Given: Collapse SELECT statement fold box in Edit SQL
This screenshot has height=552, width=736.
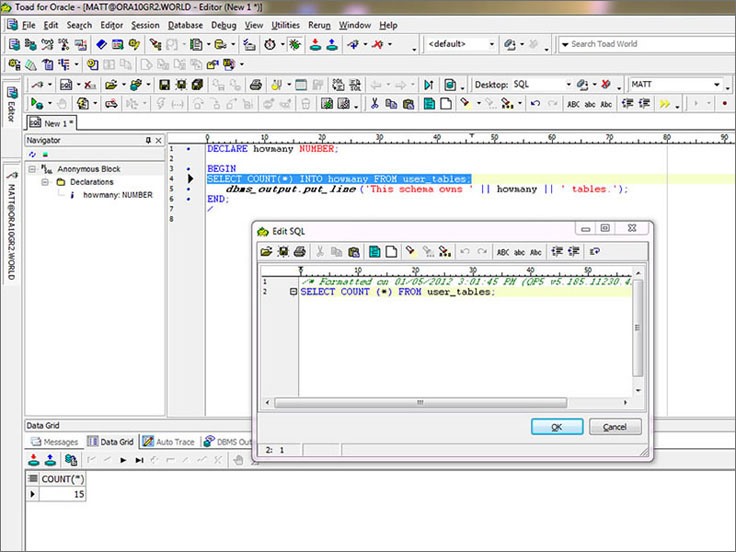Looking at the screenshot, I should 293,292.
